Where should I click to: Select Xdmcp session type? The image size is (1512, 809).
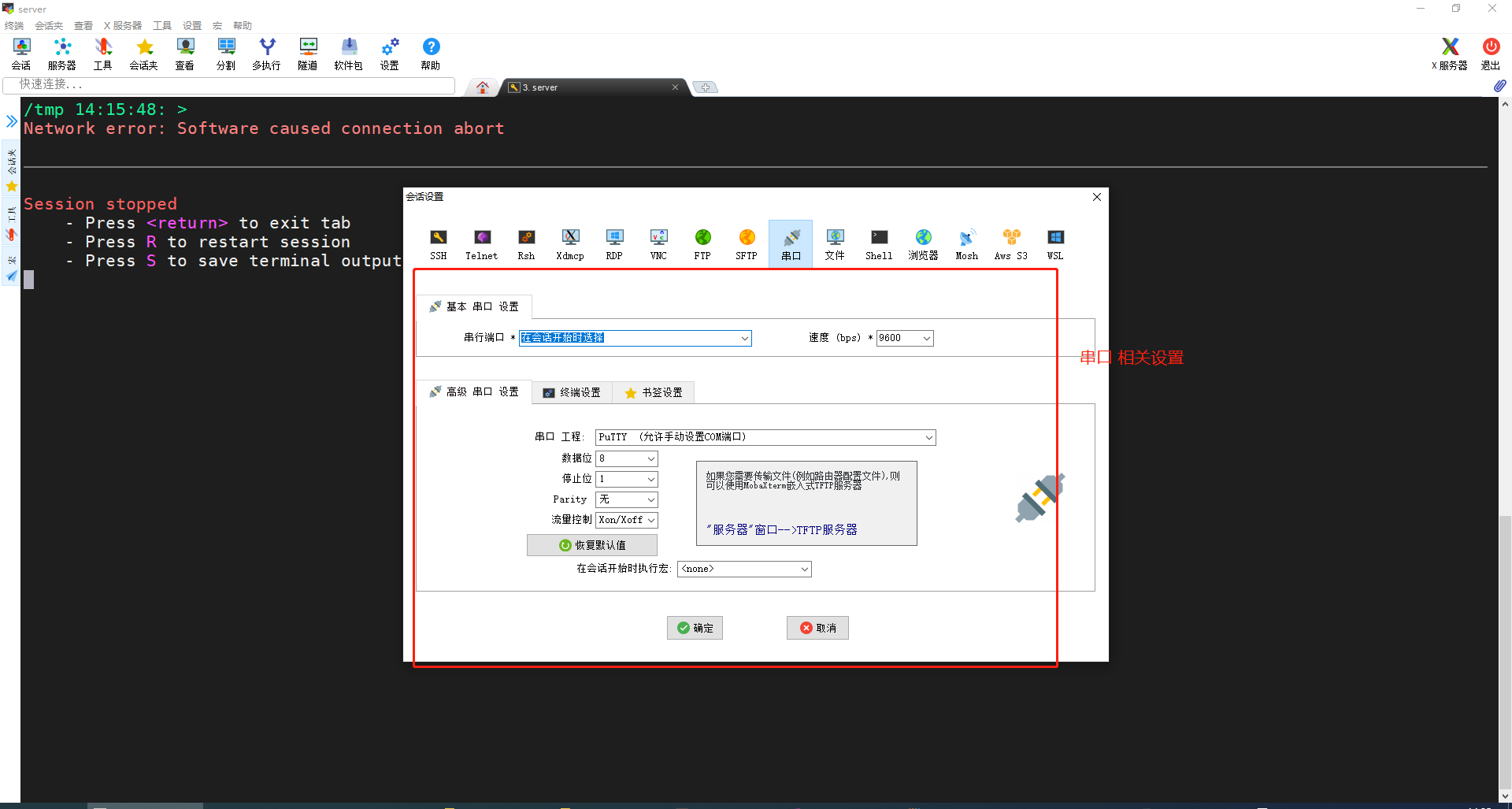click(x=570, y=244)
